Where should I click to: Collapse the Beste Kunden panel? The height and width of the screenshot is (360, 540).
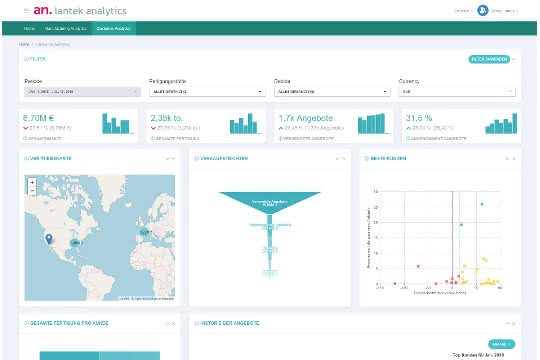(507, 159)
